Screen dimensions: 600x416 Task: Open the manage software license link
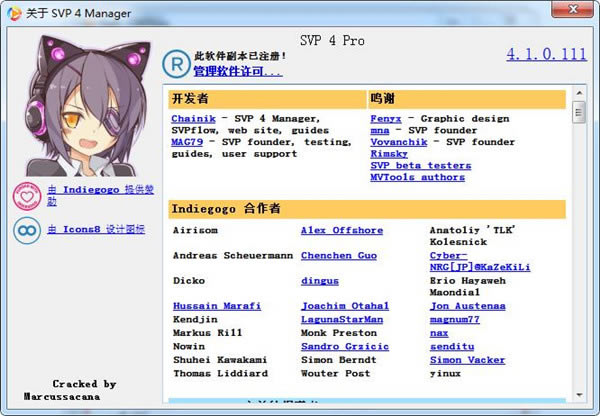coord(237,72)
